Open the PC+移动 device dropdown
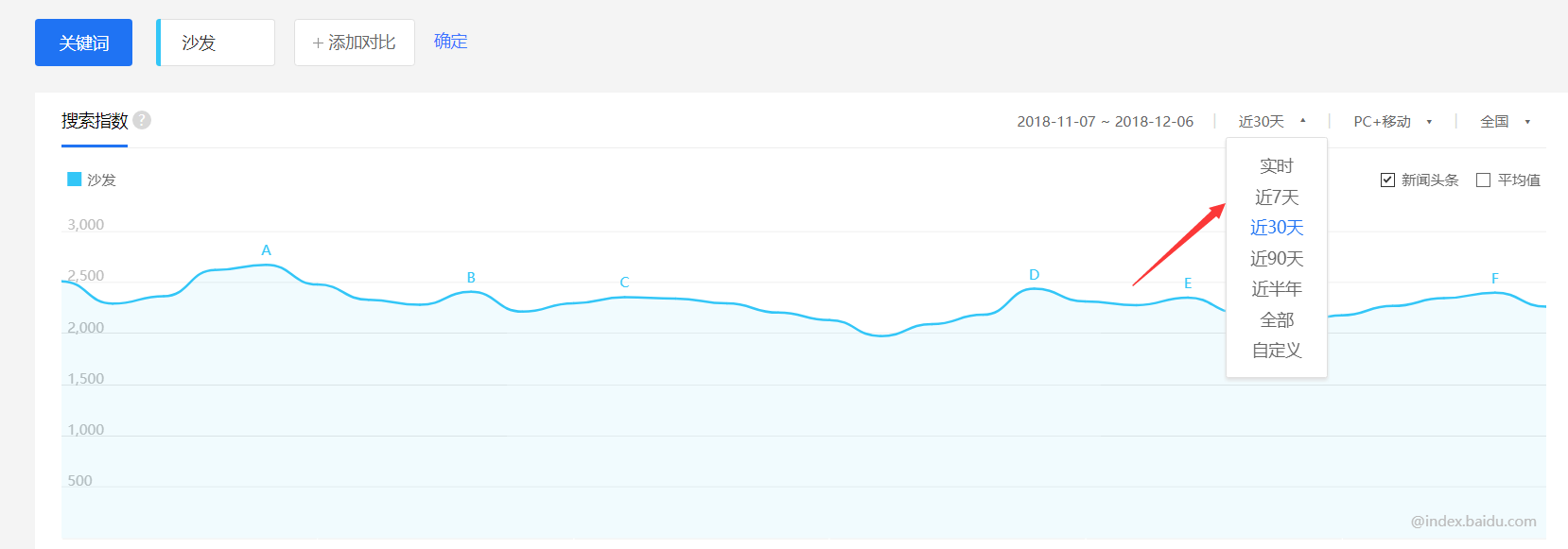The image size is (1568, 549). [1392, 122]
